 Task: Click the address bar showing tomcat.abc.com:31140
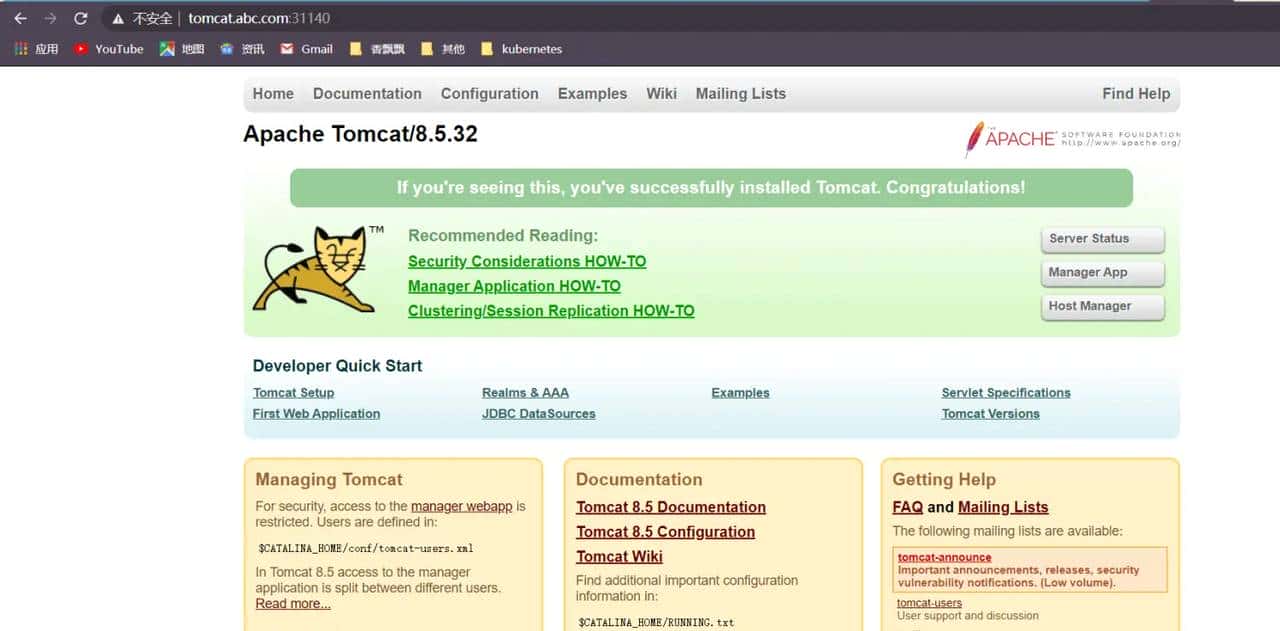click(259, 18)
